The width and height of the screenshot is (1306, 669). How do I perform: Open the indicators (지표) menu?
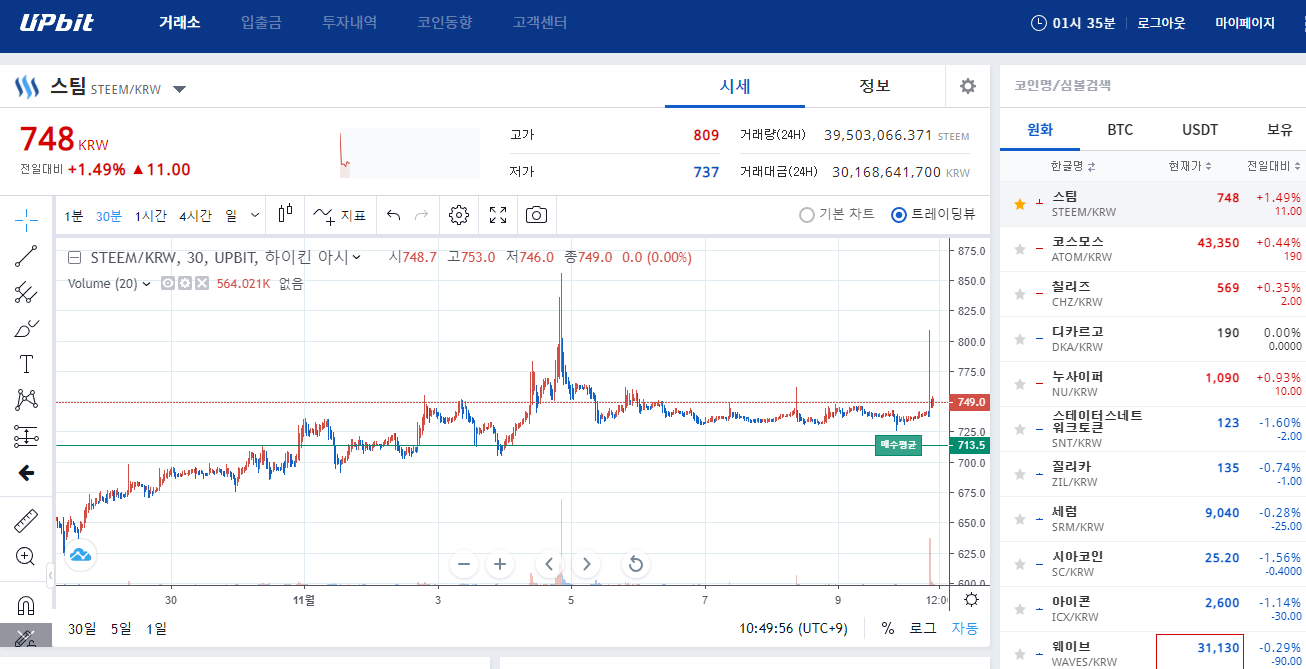(339, 215)
